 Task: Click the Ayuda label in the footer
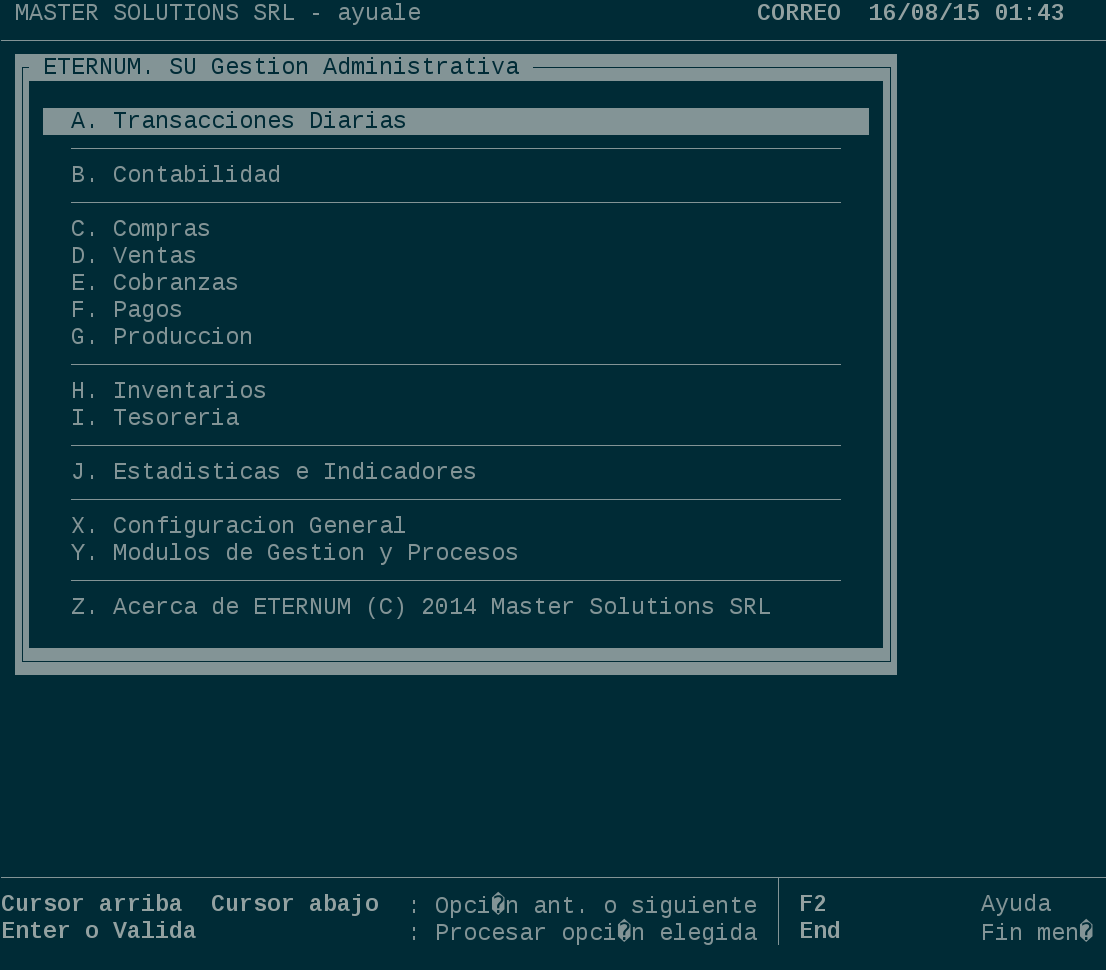tap(1016, 904)
